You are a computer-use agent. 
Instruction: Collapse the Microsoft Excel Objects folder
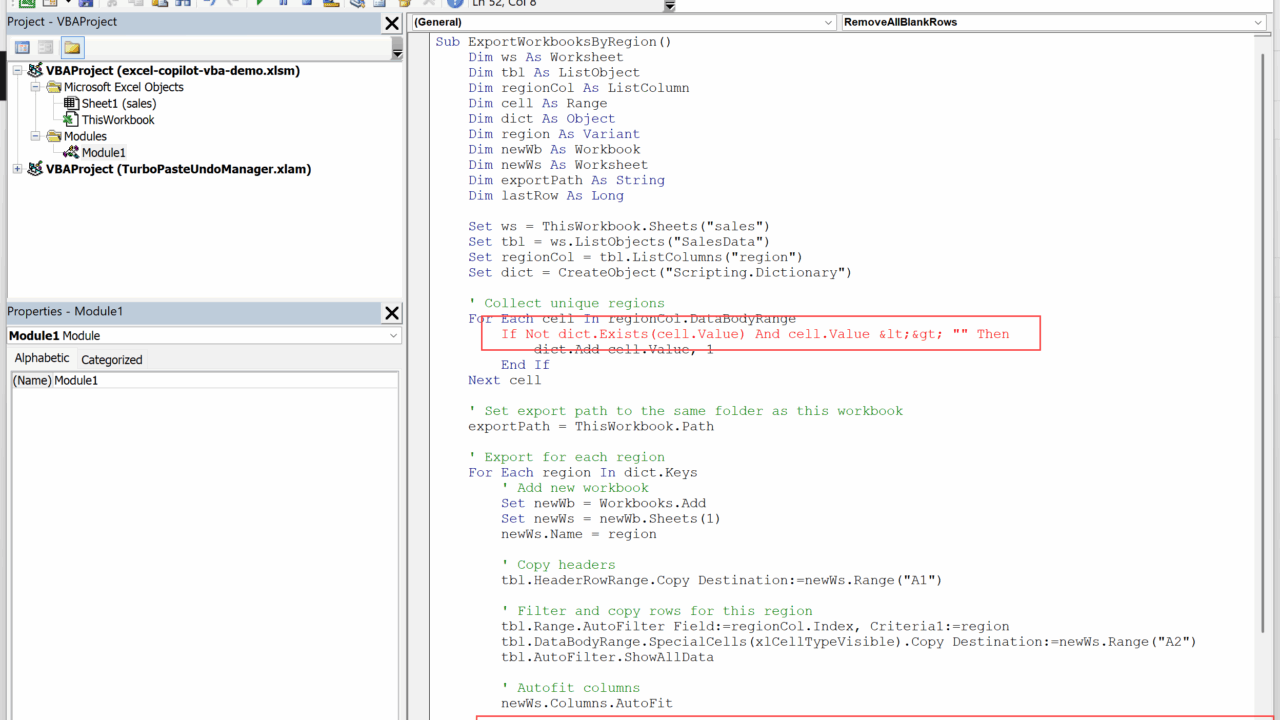(35, 87)
